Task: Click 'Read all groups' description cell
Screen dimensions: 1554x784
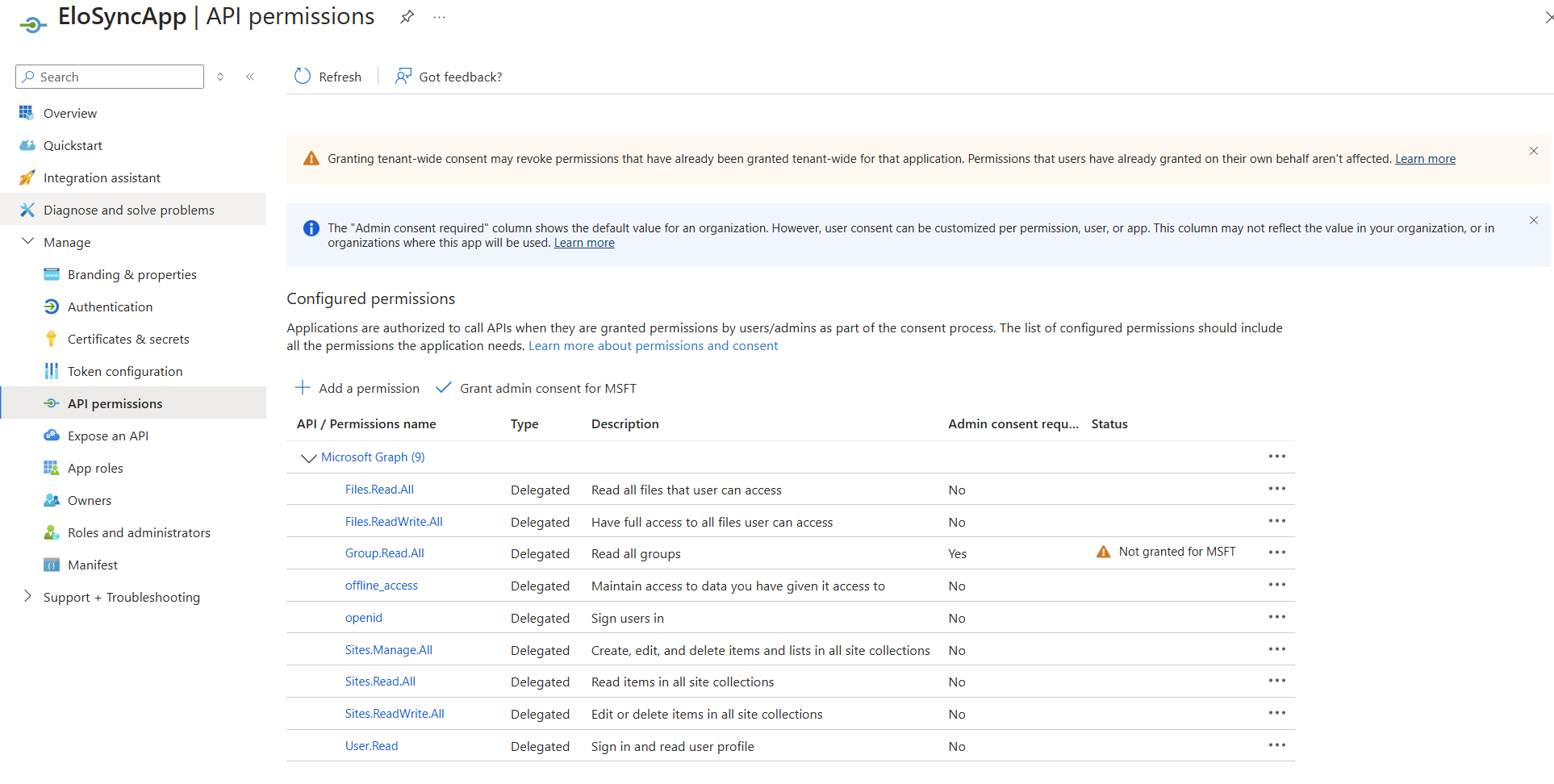Action: click(636, 554)
